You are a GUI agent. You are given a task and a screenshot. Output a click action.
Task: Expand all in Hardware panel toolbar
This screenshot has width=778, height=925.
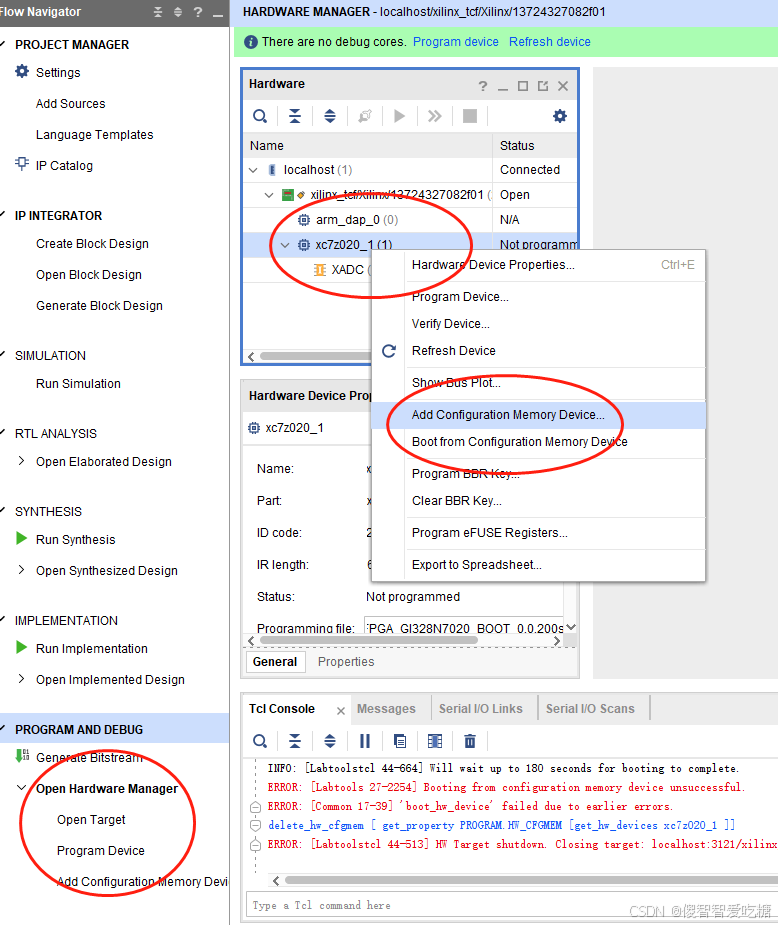[330, 116]
